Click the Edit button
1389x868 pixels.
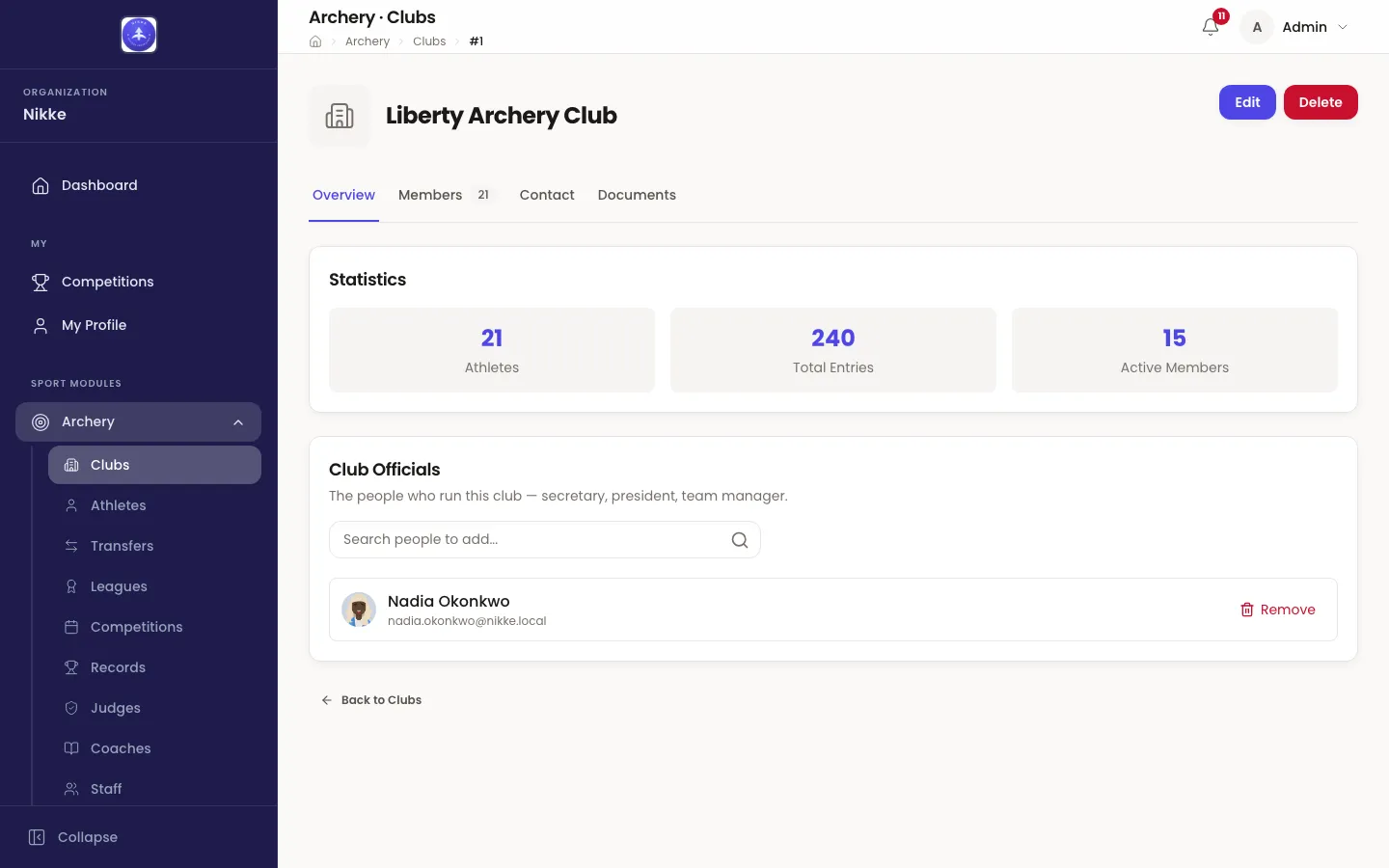(1247, 102)
